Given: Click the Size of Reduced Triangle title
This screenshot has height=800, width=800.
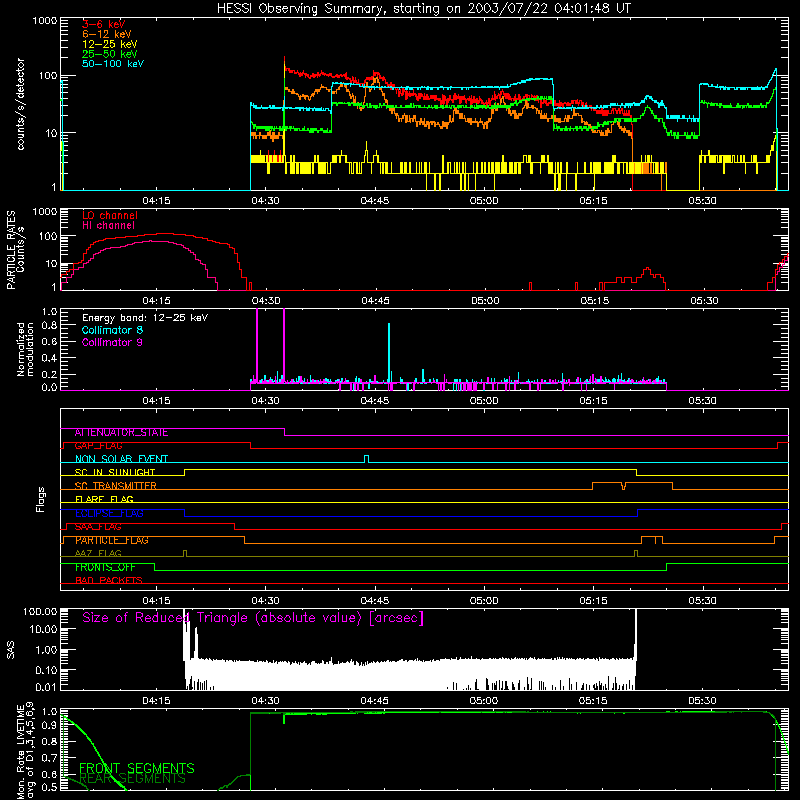Looking at the screenshot, I should coord(253,618).
